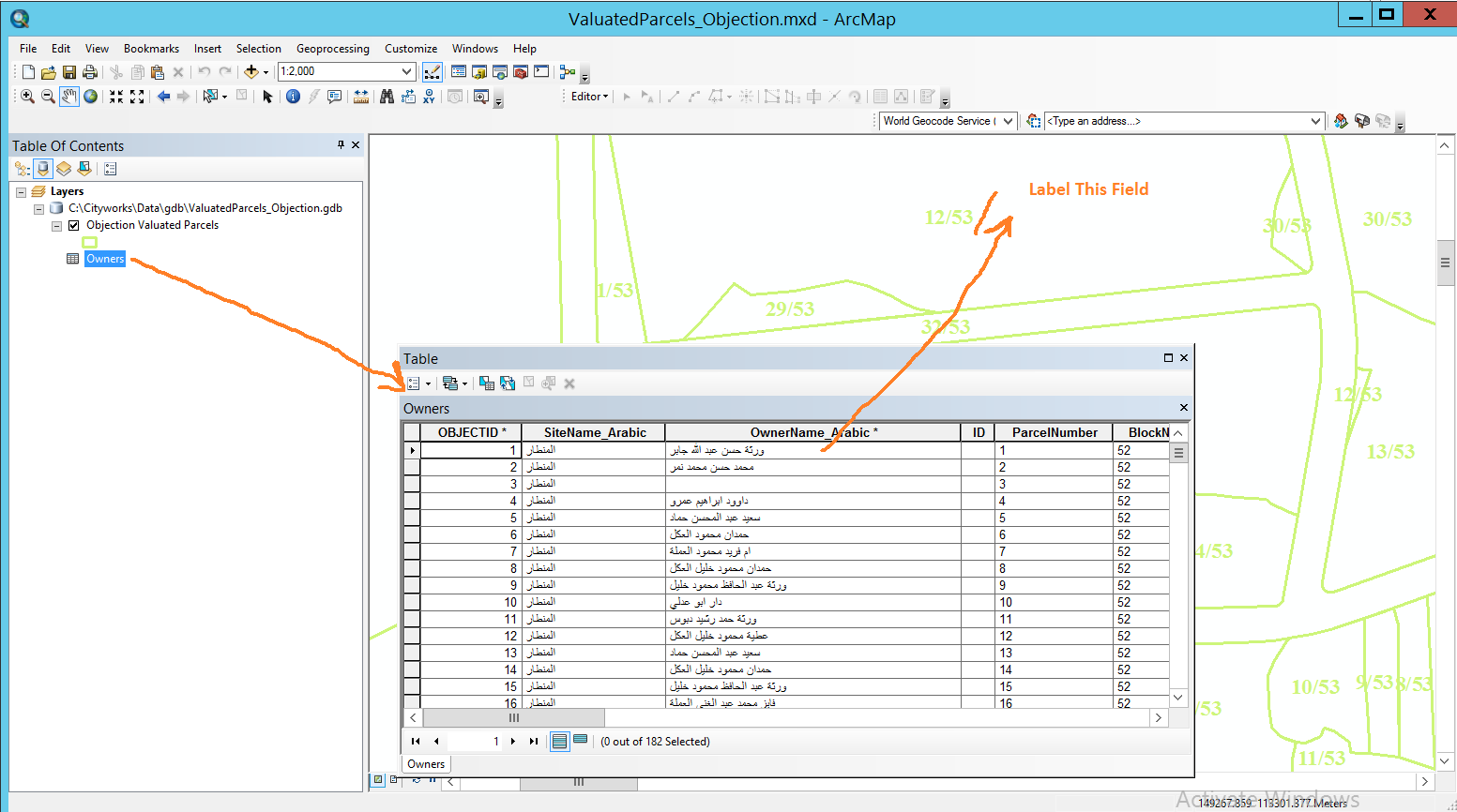The image size is (1457, 812).
Task: Pin the Table Of Contents panel
Action: pyautogui.click(x=341, y=145)
